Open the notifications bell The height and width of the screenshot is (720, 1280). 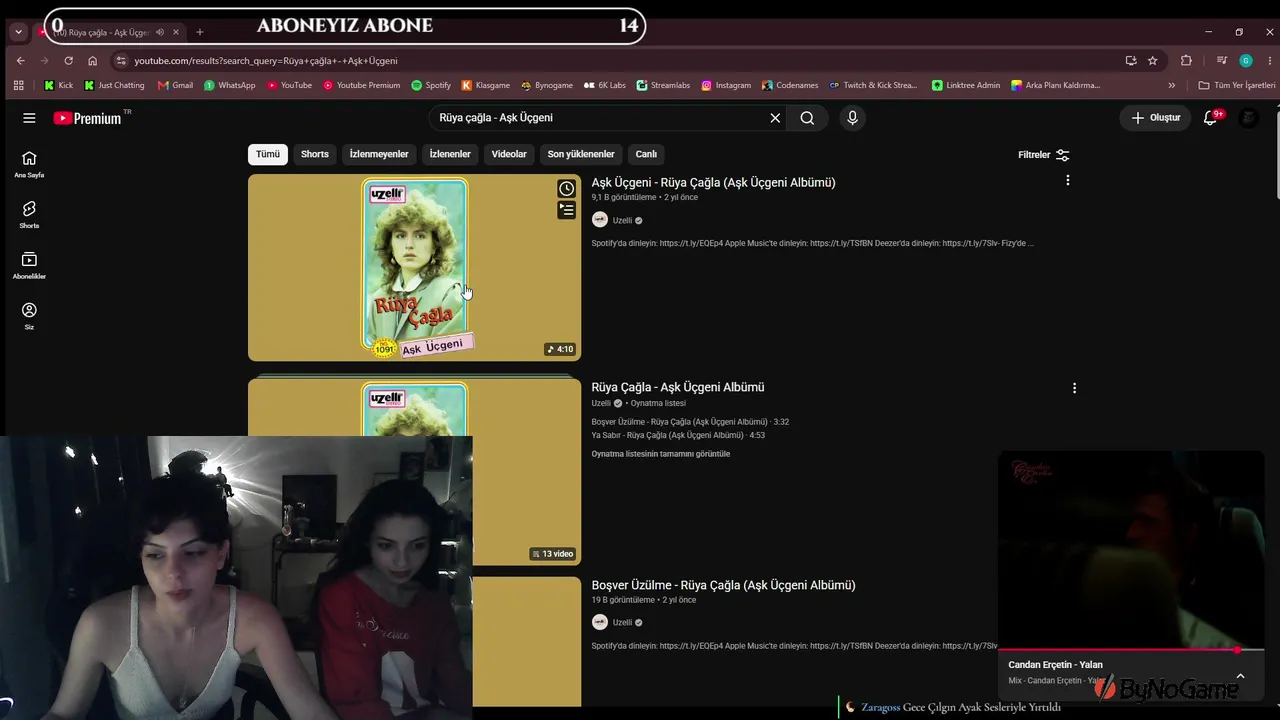pos(1210,118)
